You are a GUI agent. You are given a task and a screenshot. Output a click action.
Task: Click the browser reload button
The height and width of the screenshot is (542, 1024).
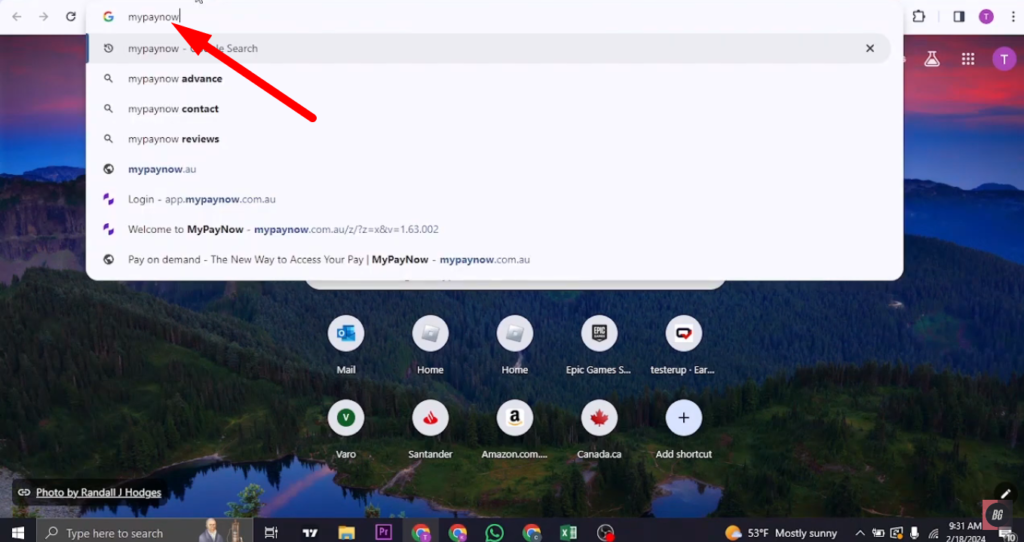click(70, 17)
